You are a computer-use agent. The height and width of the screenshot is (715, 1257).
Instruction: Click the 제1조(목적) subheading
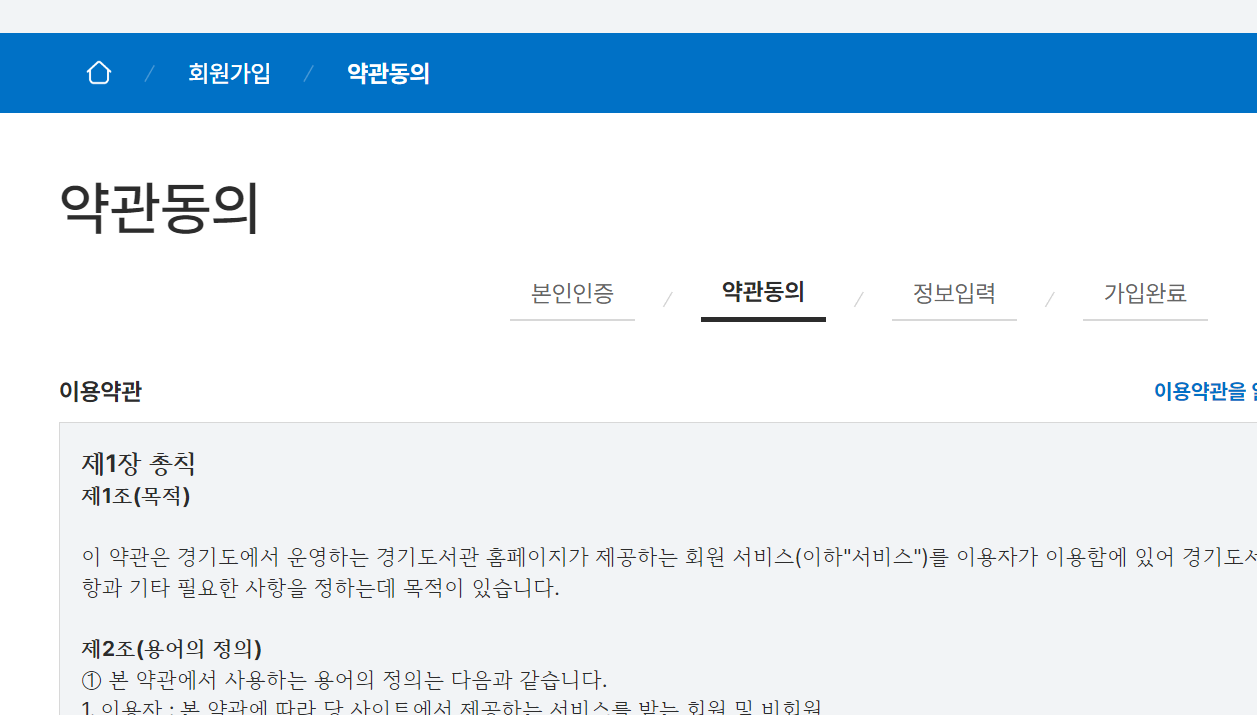(136, 495)
